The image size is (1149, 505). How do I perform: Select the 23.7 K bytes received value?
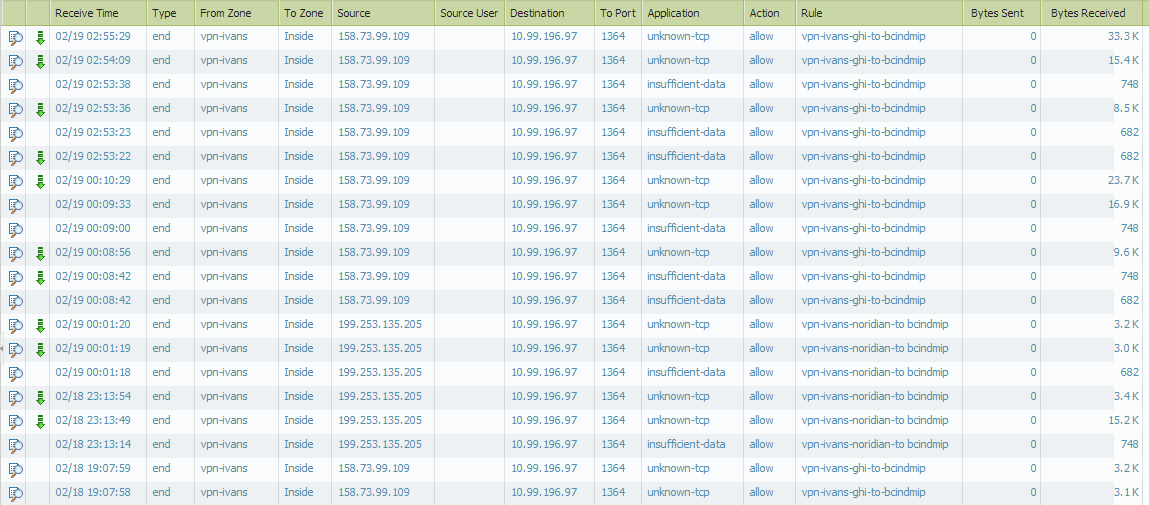(1123, 180)
